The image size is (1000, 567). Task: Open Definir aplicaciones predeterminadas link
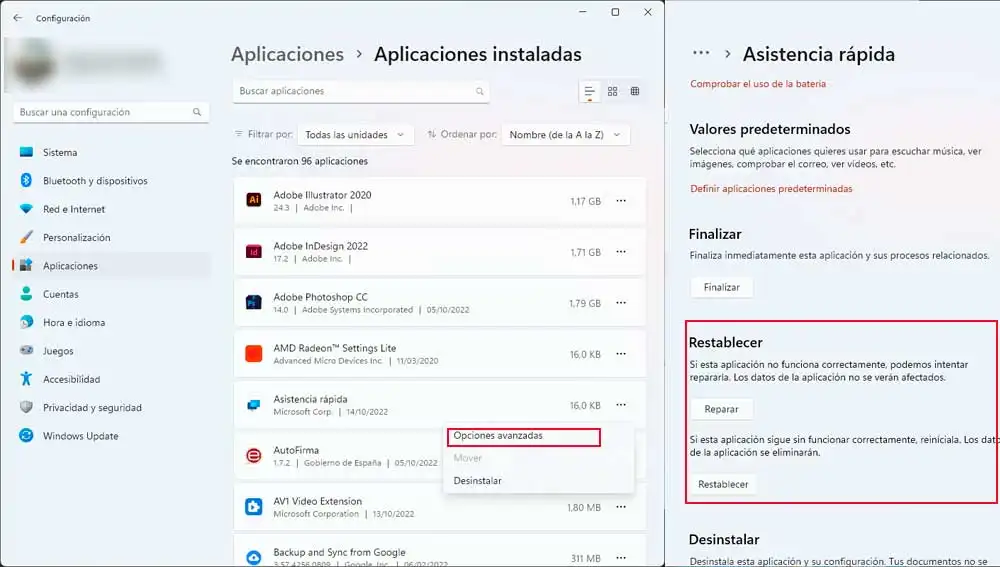[771, 189]
